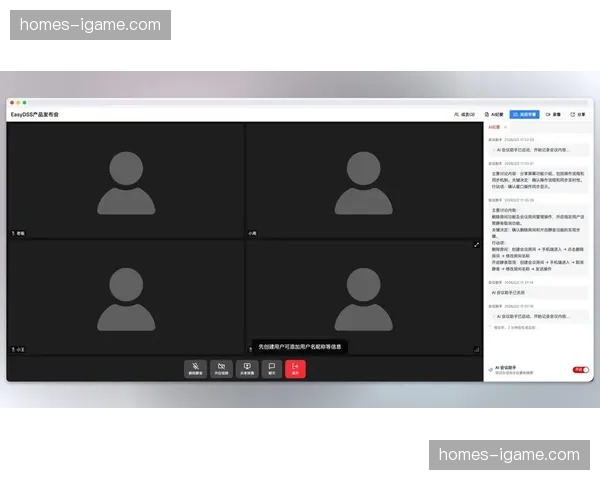This screenshot has height=480, width=600.
Task: Select the top-left participant video tile
Action: click(125, 180)
